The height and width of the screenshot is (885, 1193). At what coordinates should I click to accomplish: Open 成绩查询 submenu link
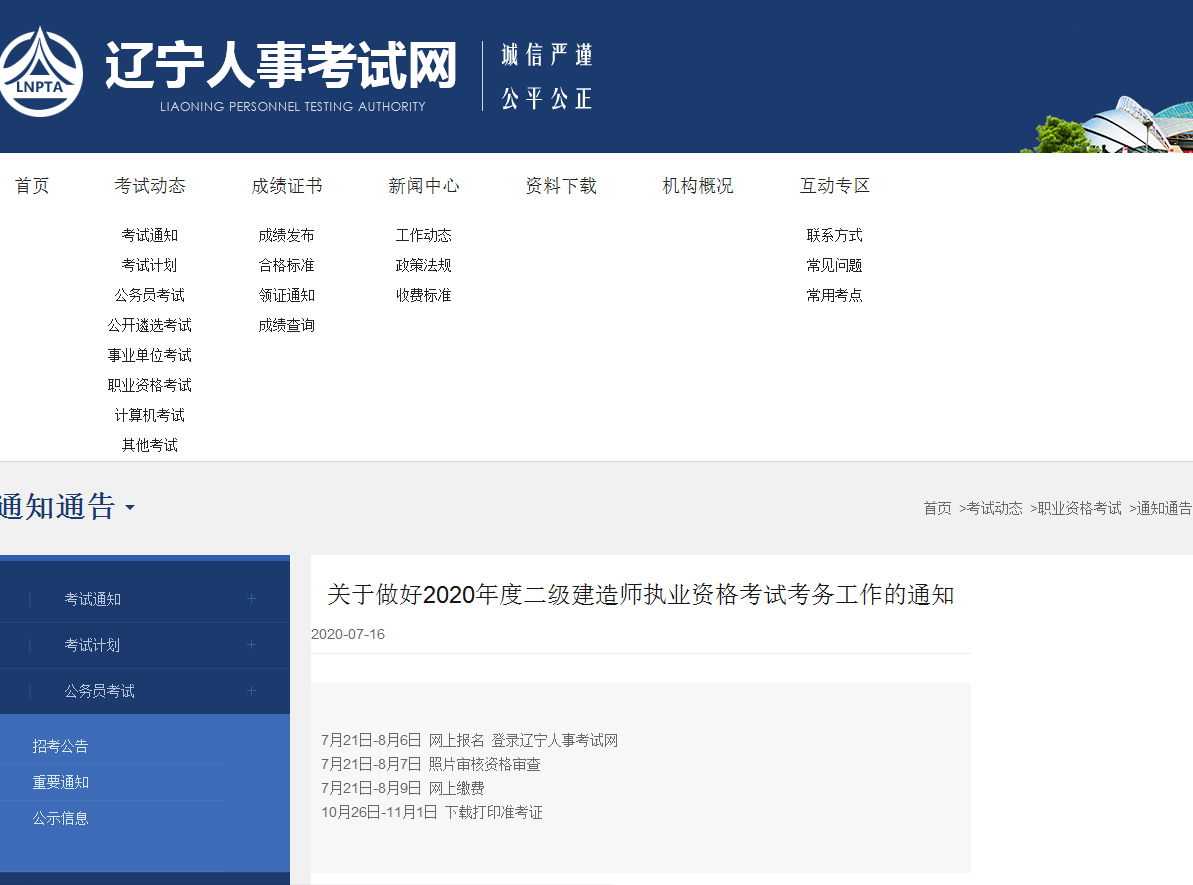click(287, 325)
